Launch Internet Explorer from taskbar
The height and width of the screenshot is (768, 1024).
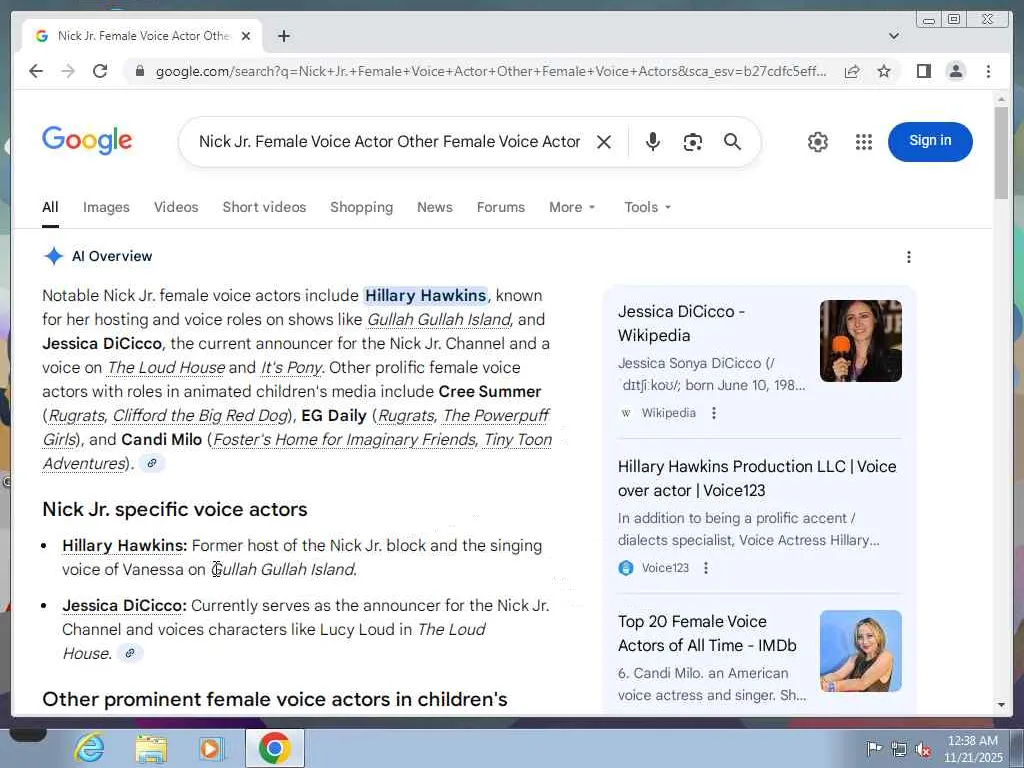click(88, 748)
